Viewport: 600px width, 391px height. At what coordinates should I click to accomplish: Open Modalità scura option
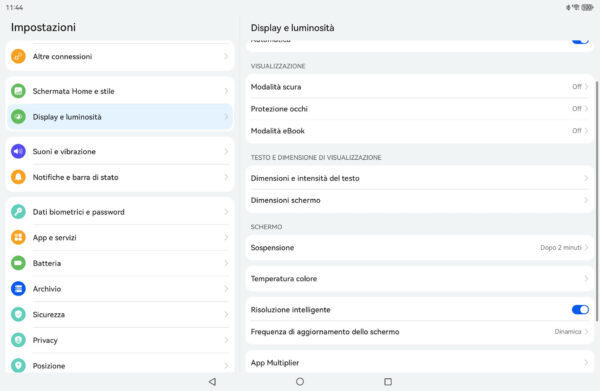[419, 87]
